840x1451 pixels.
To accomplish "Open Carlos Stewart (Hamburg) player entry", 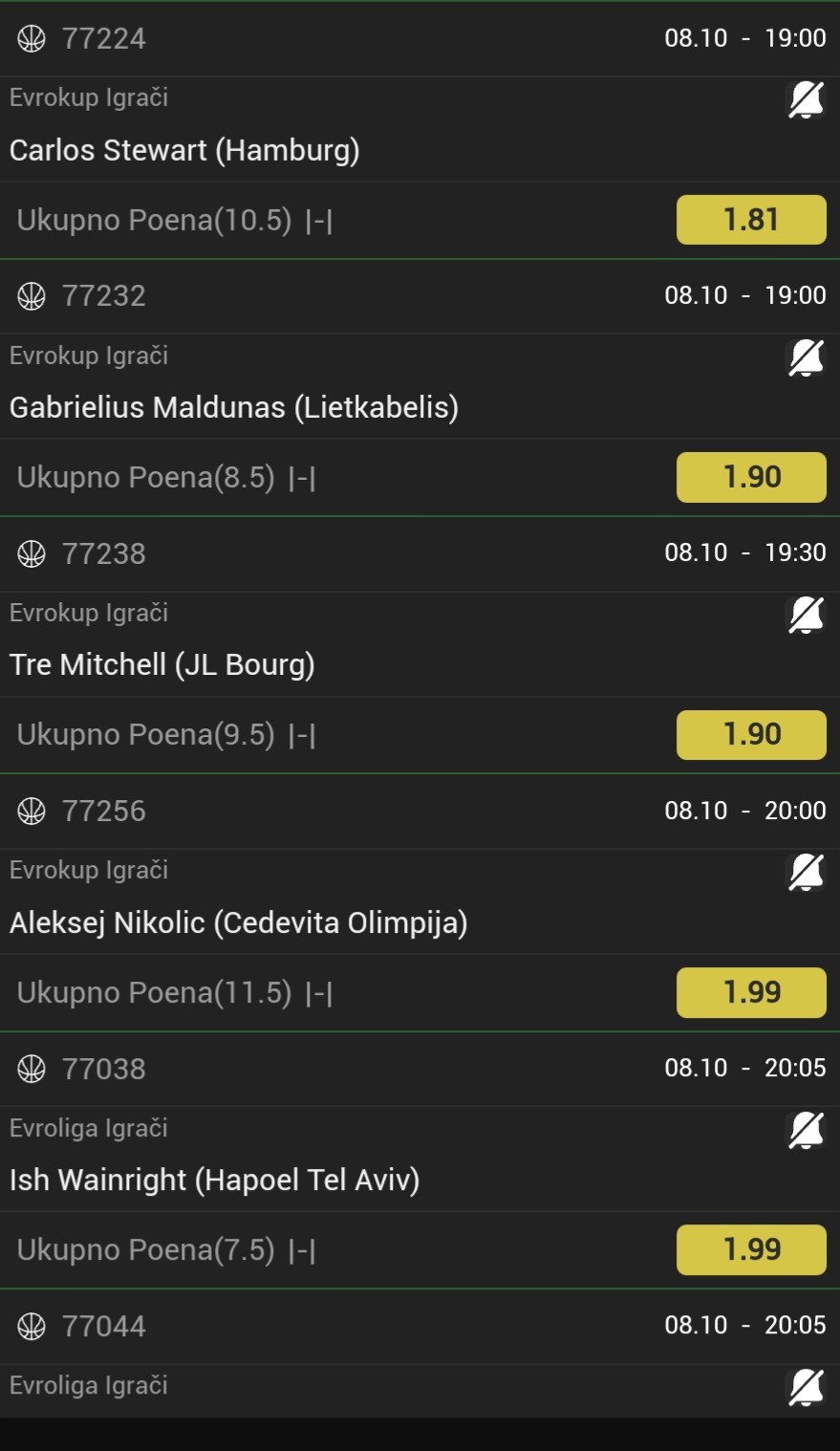I will click(184, 150).
